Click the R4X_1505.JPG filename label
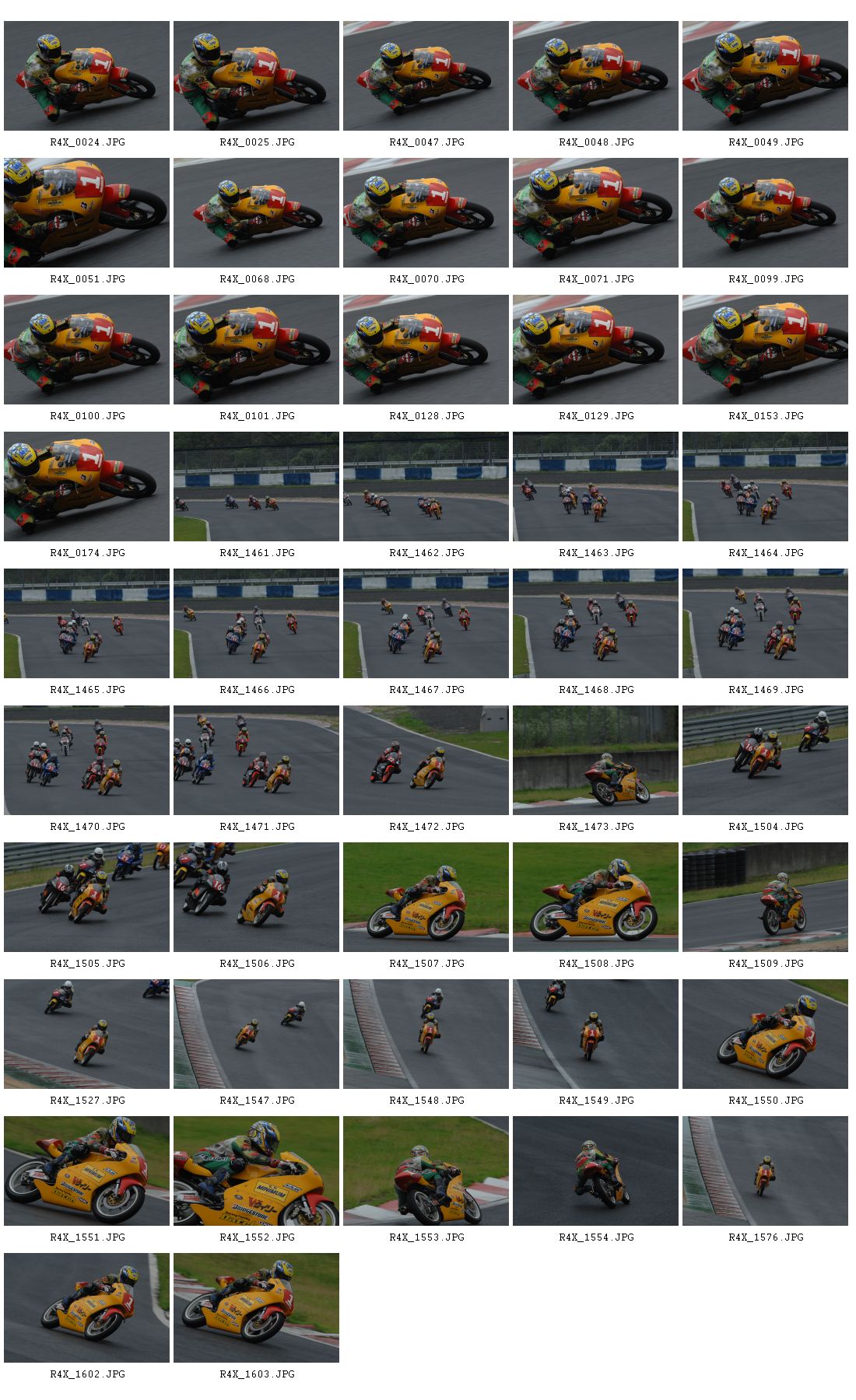 coord(87,964)
